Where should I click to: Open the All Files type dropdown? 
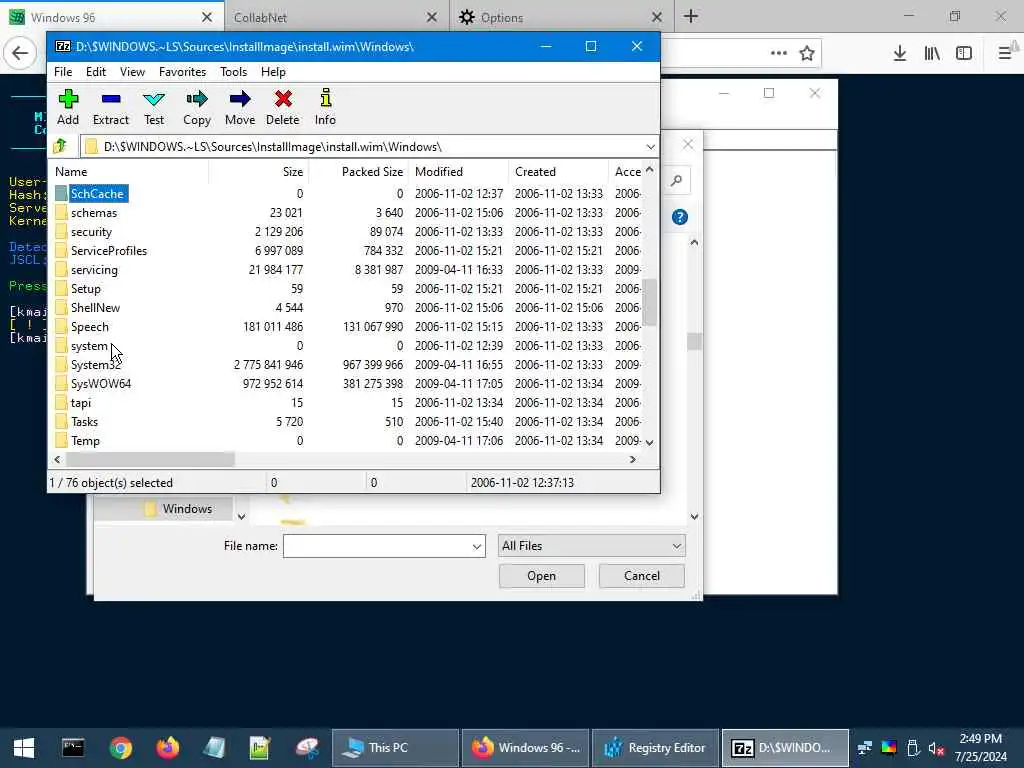[x=591, y=546]
